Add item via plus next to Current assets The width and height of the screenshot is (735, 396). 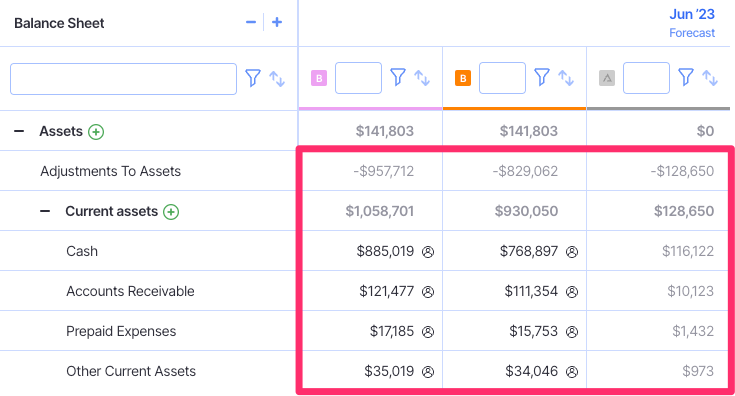coord(171,212)
